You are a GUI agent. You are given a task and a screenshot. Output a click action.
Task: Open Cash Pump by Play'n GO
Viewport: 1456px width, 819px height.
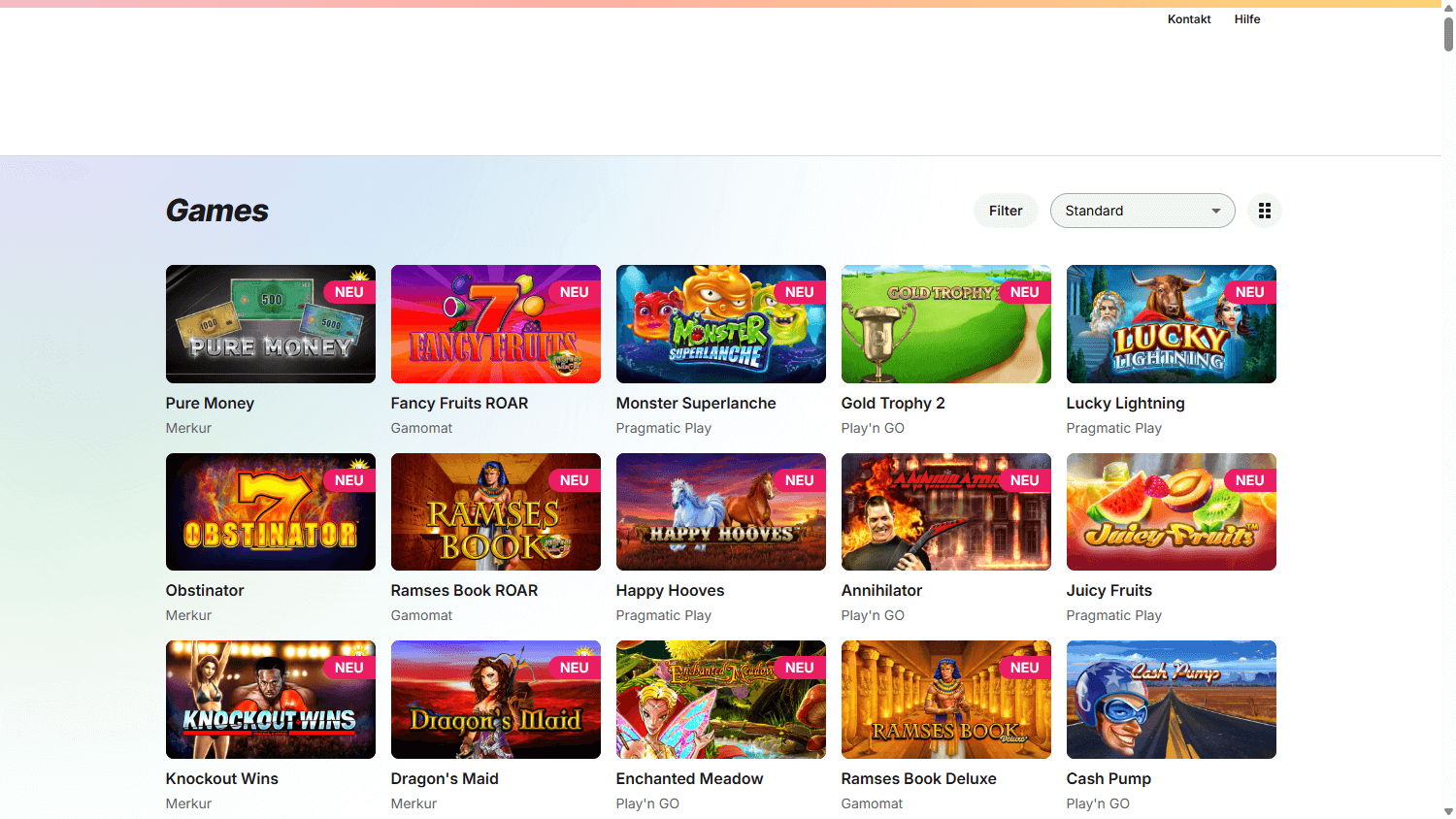pos(1171,699)
